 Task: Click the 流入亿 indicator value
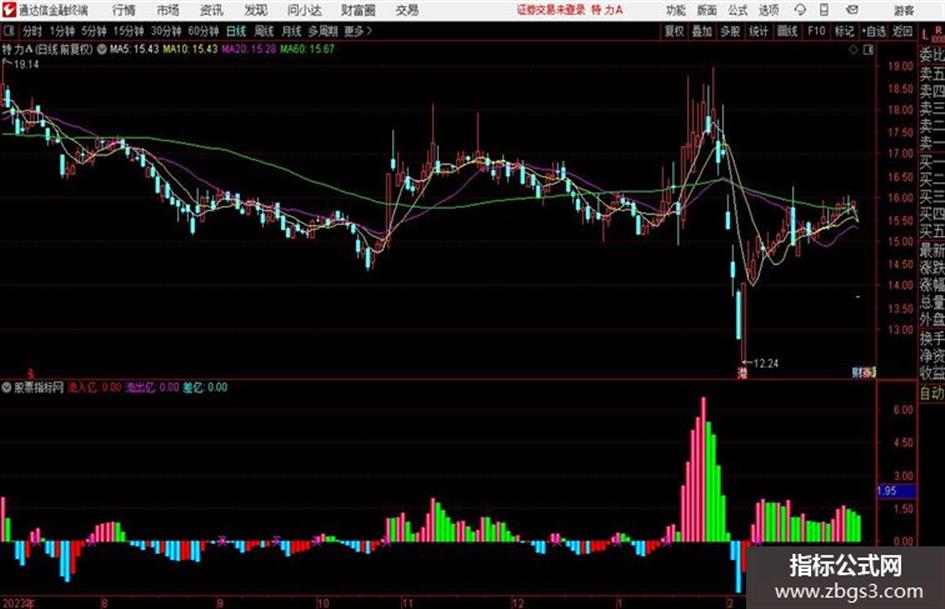94,387
